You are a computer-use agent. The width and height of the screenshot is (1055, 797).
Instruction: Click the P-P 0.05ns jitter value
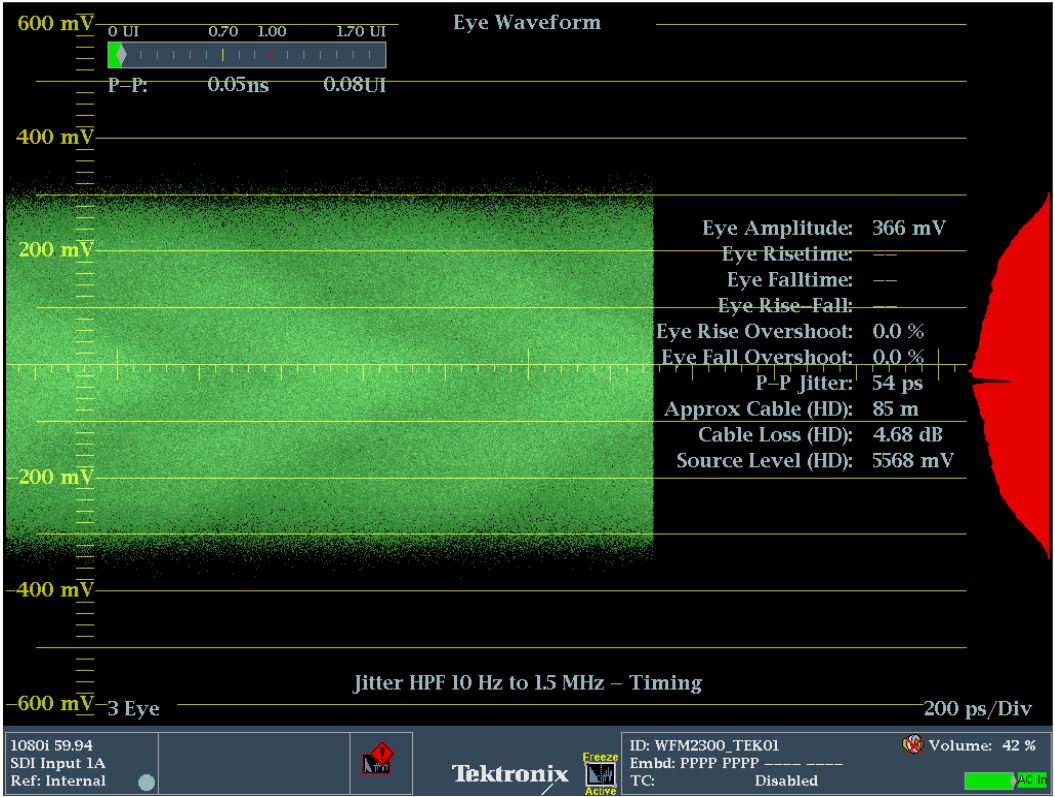point(238,85)
